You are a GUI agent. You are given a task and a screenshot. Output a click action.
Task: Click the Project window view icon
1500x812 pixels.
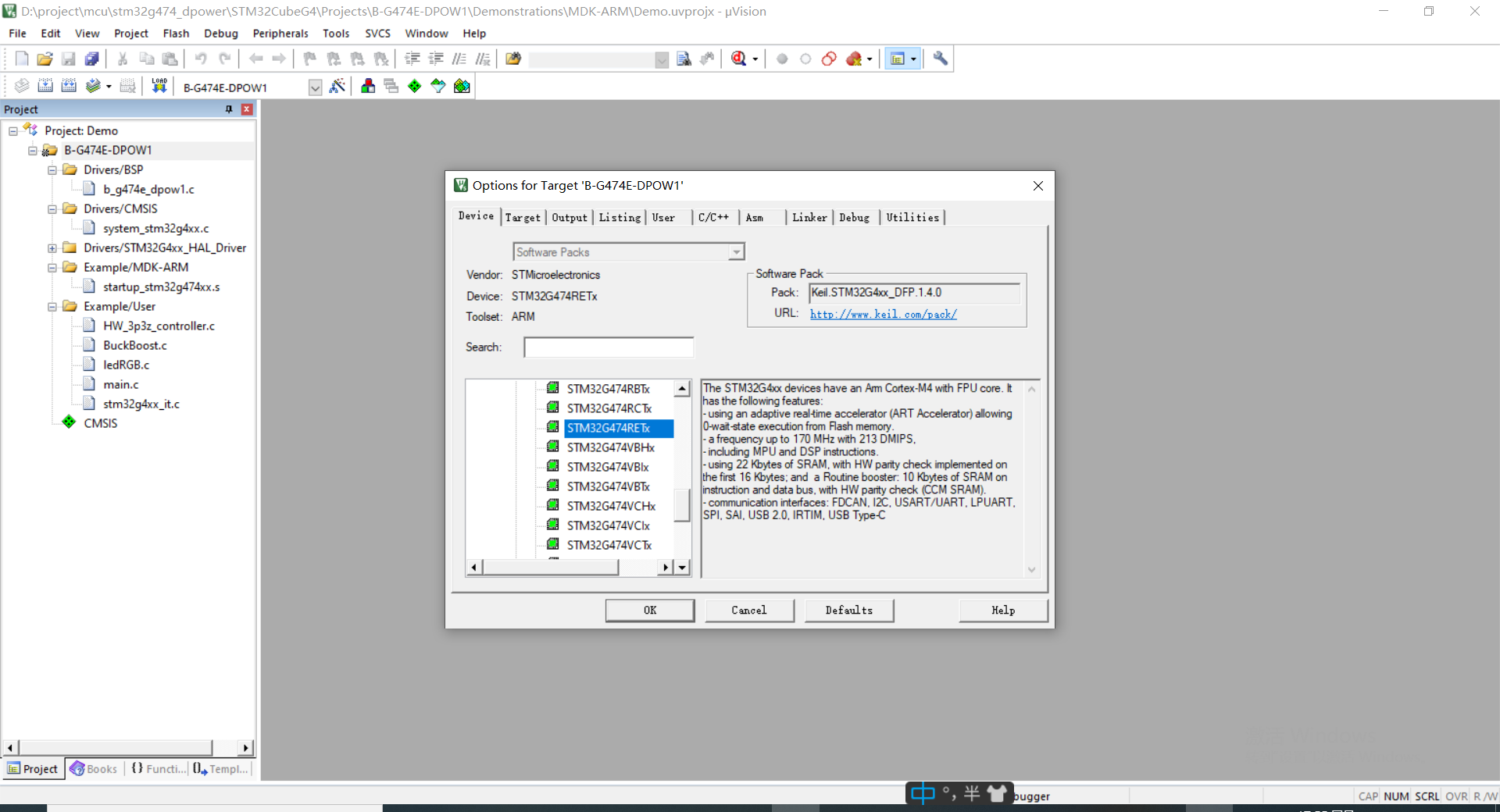[x=898, y=59]
